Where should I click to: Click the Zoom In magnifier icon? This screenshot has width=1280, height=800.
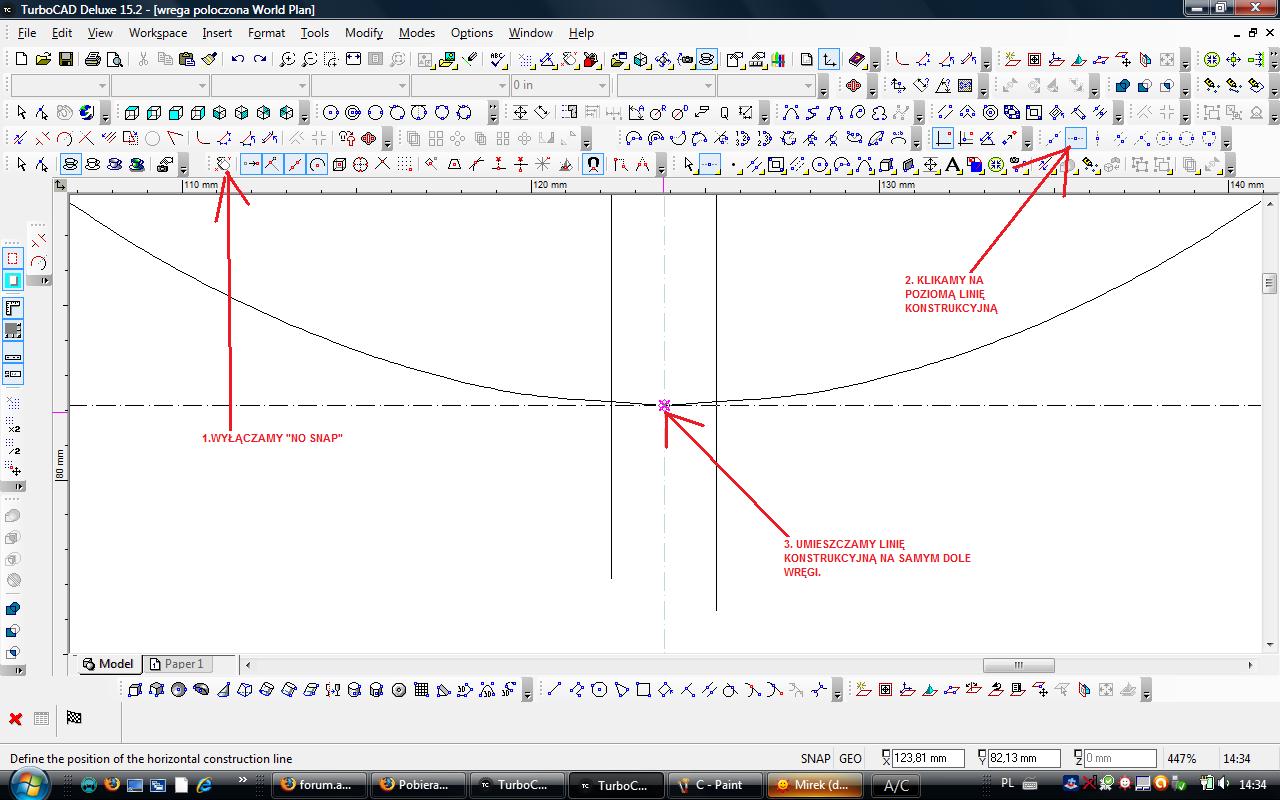(x=287, y=60)
